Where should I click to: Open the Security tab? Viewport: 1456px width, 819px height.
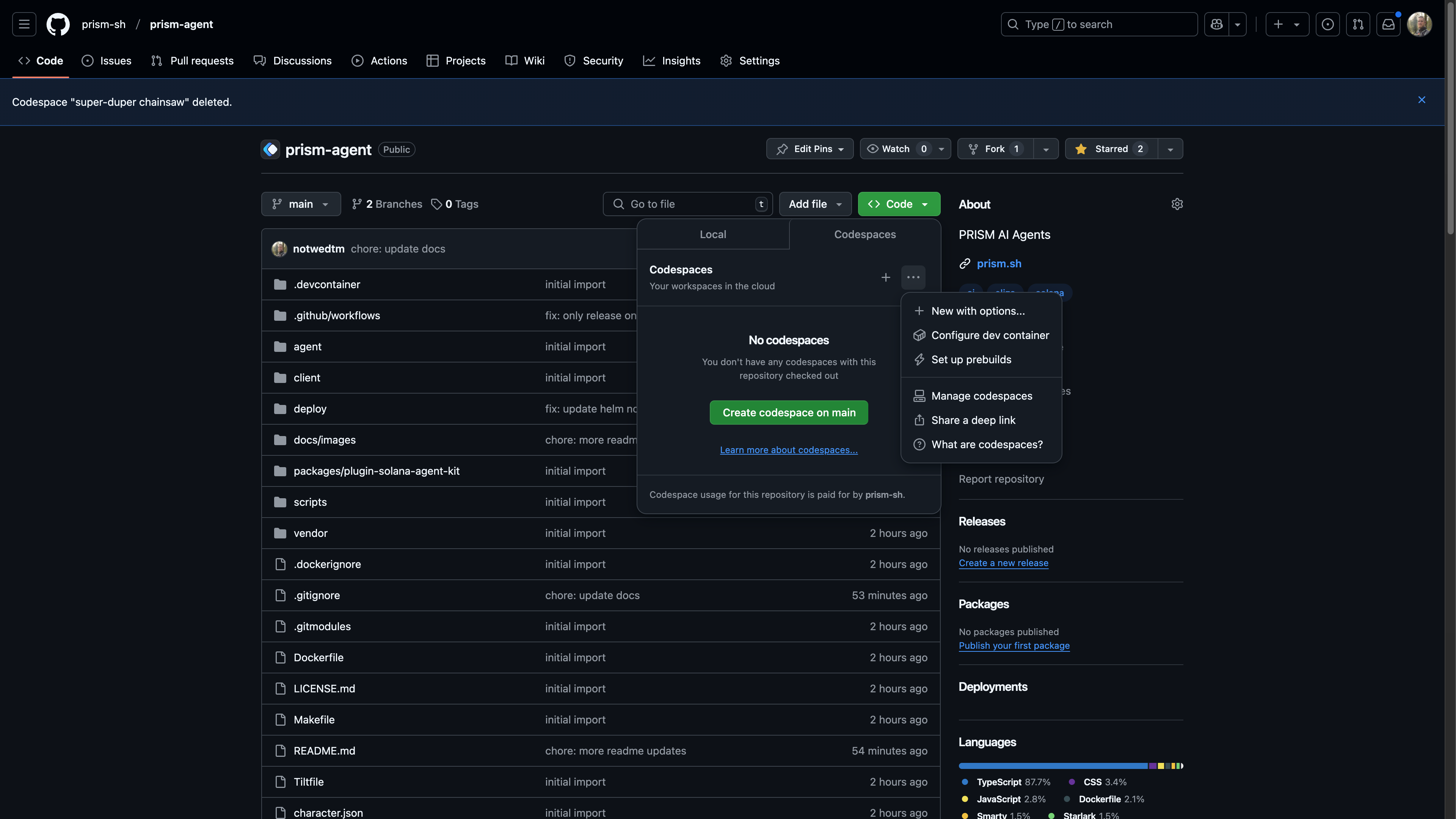pyautogui.click(x=593, y=61)
